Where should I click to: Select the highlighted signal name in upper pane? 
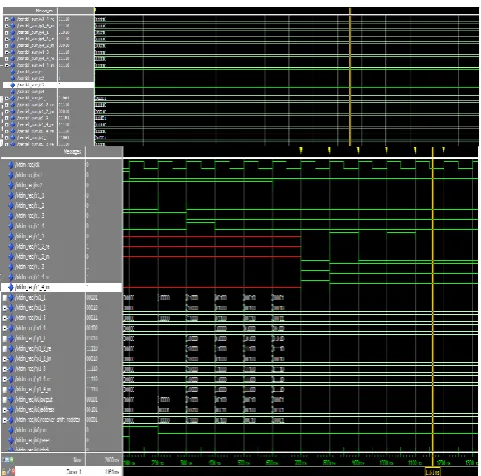click(x=30, y=85)
